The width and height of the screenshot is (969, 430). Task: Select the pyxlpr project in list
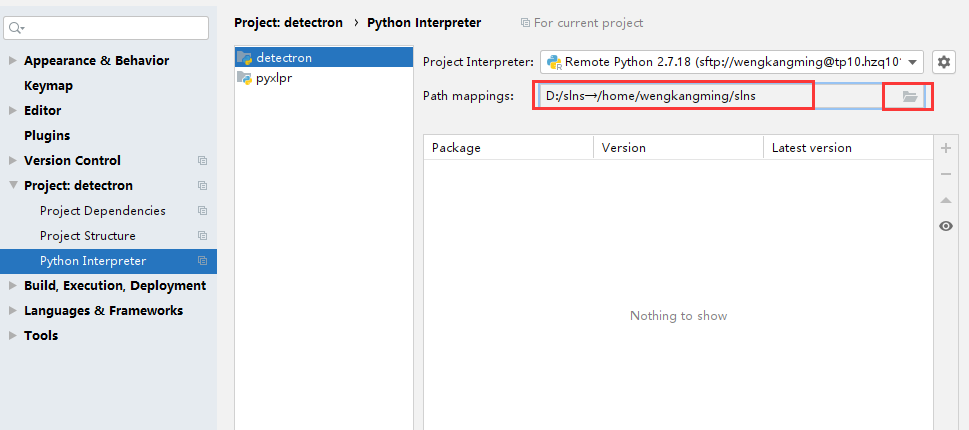(273, 78)
